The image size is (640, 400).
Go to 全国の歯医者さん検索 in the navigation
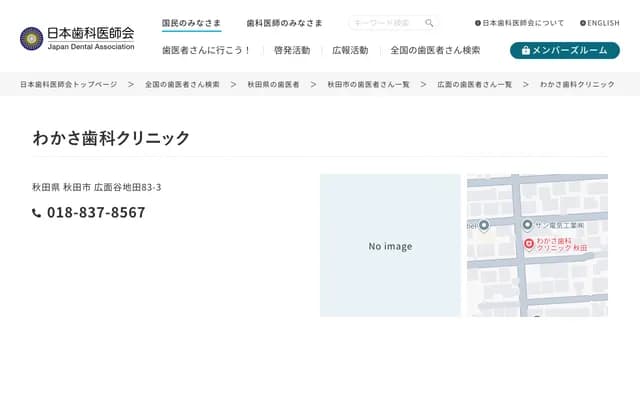click(x=435, y=50)
